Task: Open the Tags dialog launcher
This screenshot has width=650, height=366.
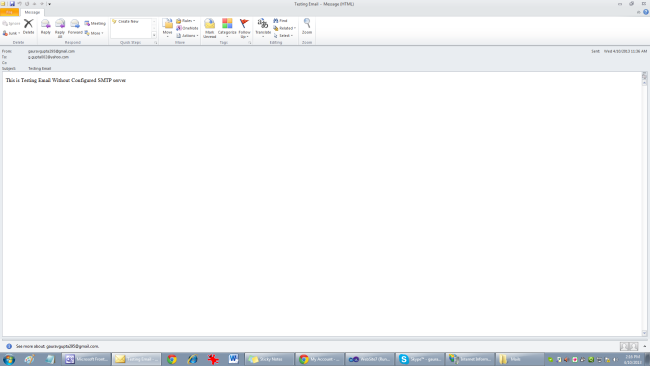Action: point(250,43)
